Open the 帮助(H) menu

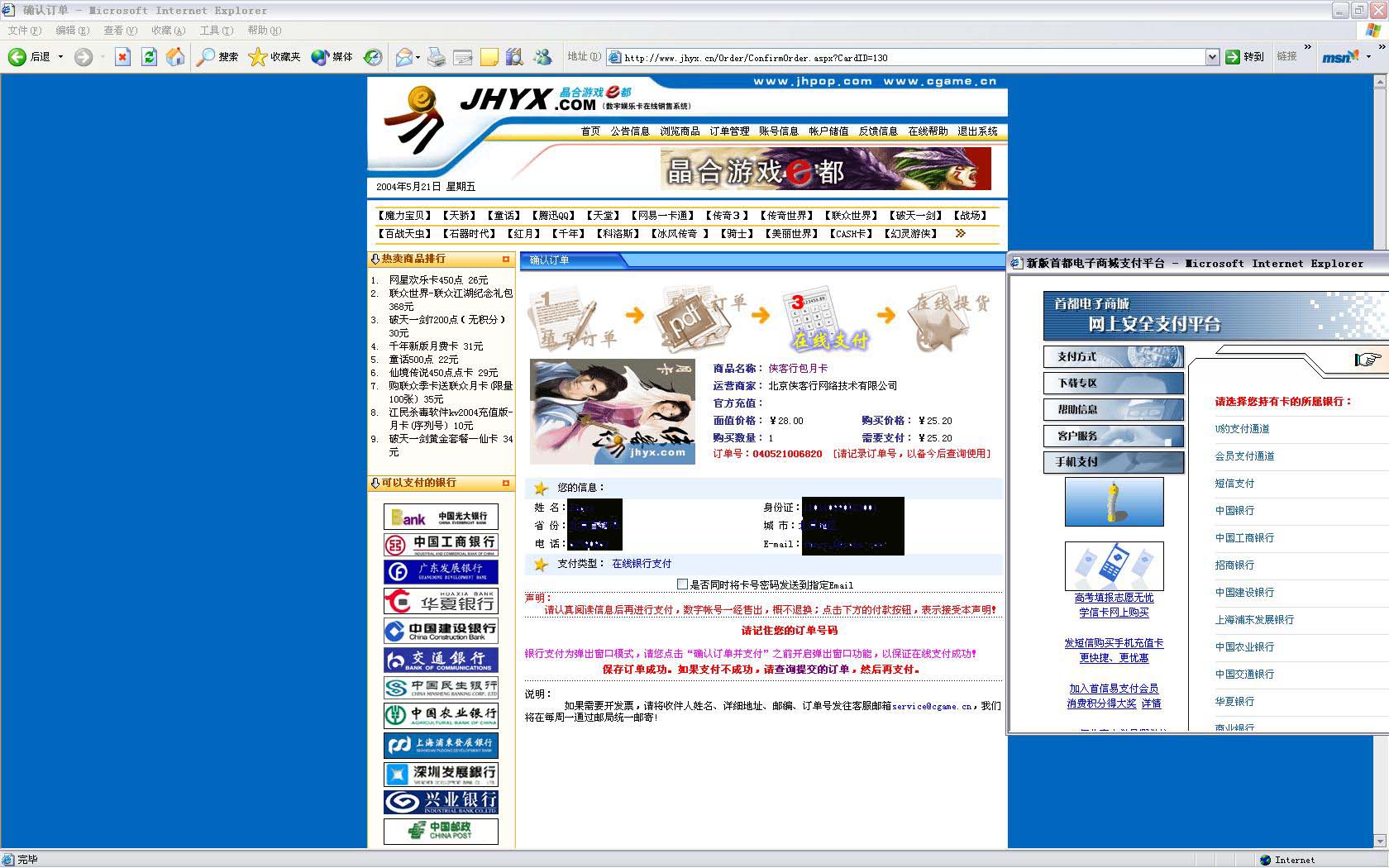264,31
